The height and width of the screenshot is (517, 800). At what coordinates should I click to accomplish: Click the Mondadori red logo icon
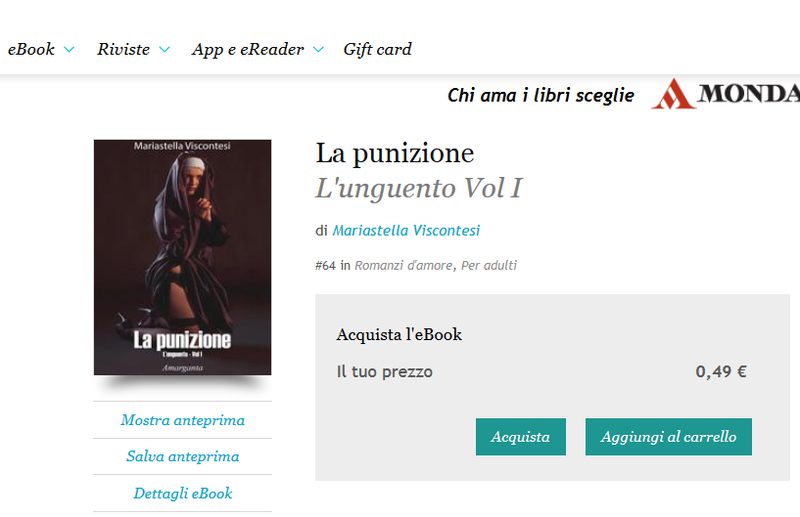tap(673, 93)
